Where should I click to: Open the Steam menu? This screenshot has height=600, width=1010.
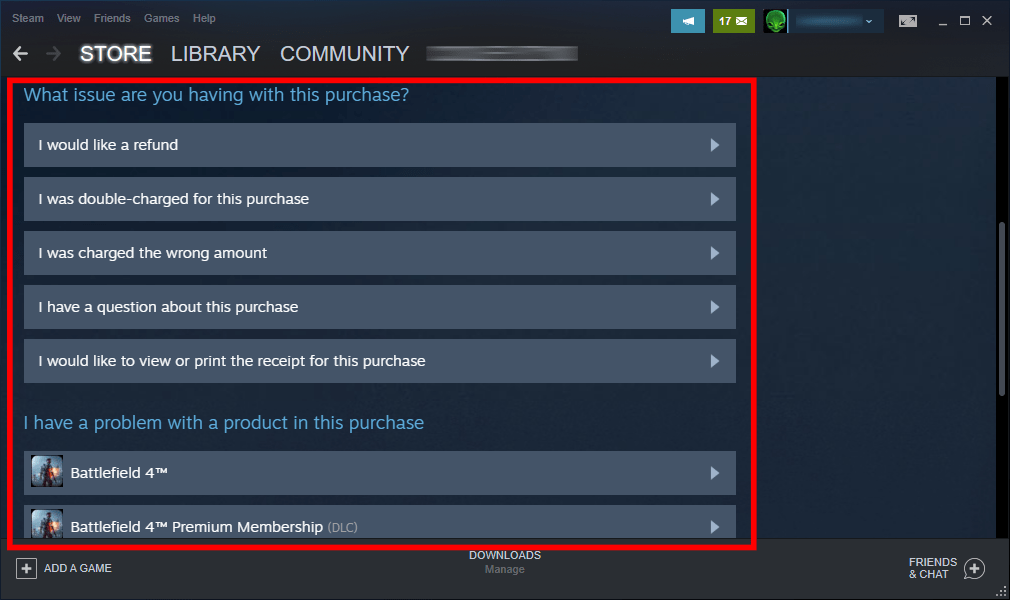point(28,18)
